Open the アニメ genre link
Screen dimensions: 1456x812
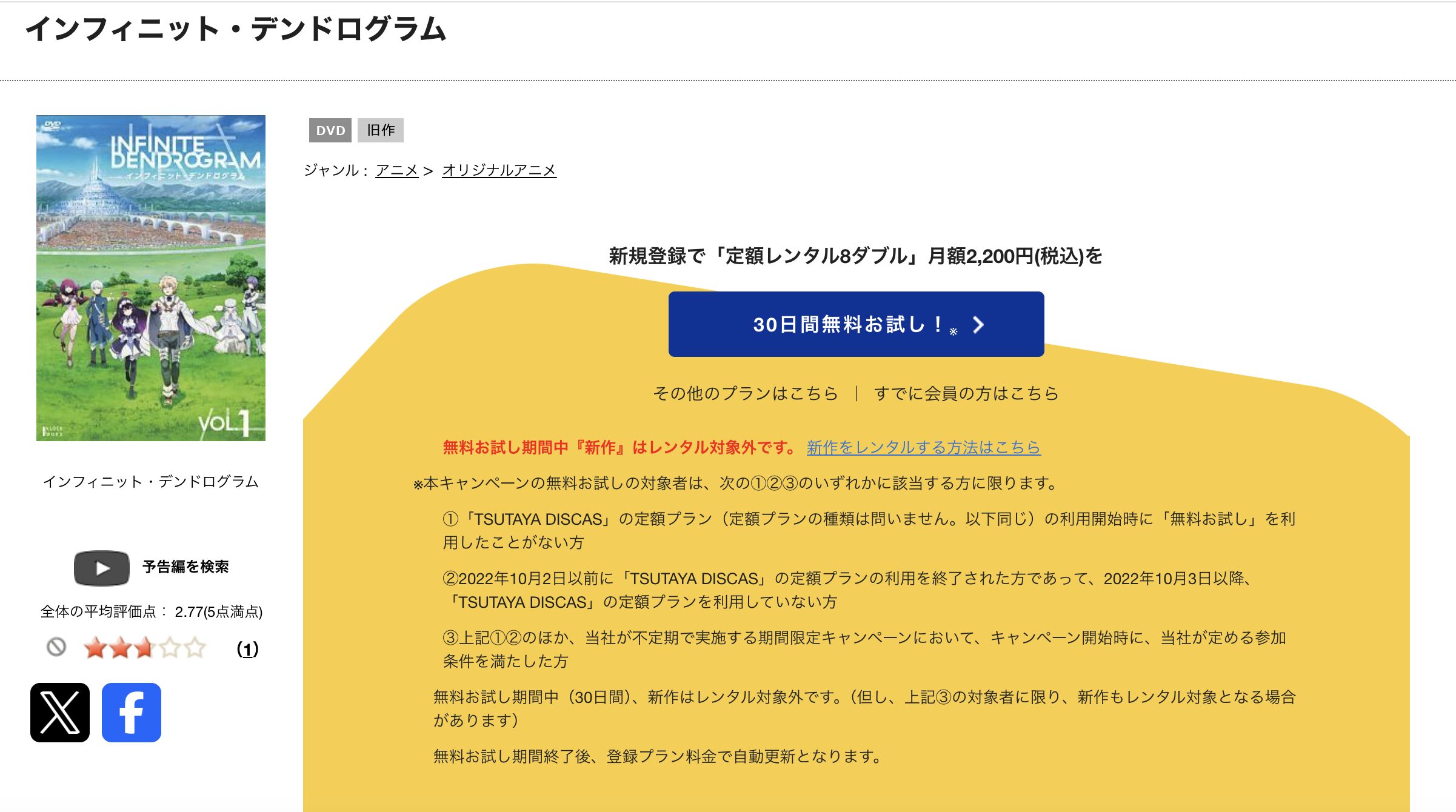click(397, 170)
